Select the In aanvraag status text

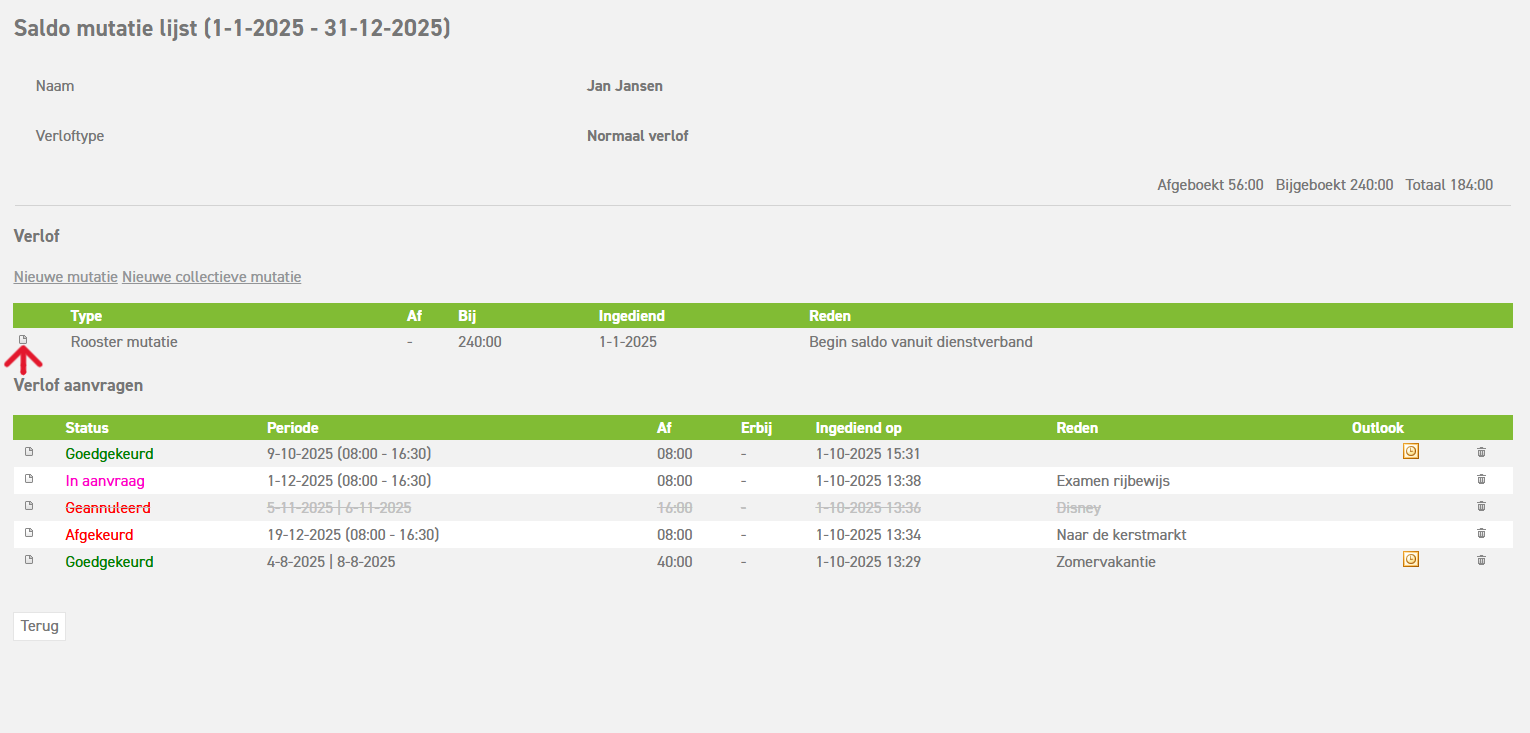(x=105, y=481)
